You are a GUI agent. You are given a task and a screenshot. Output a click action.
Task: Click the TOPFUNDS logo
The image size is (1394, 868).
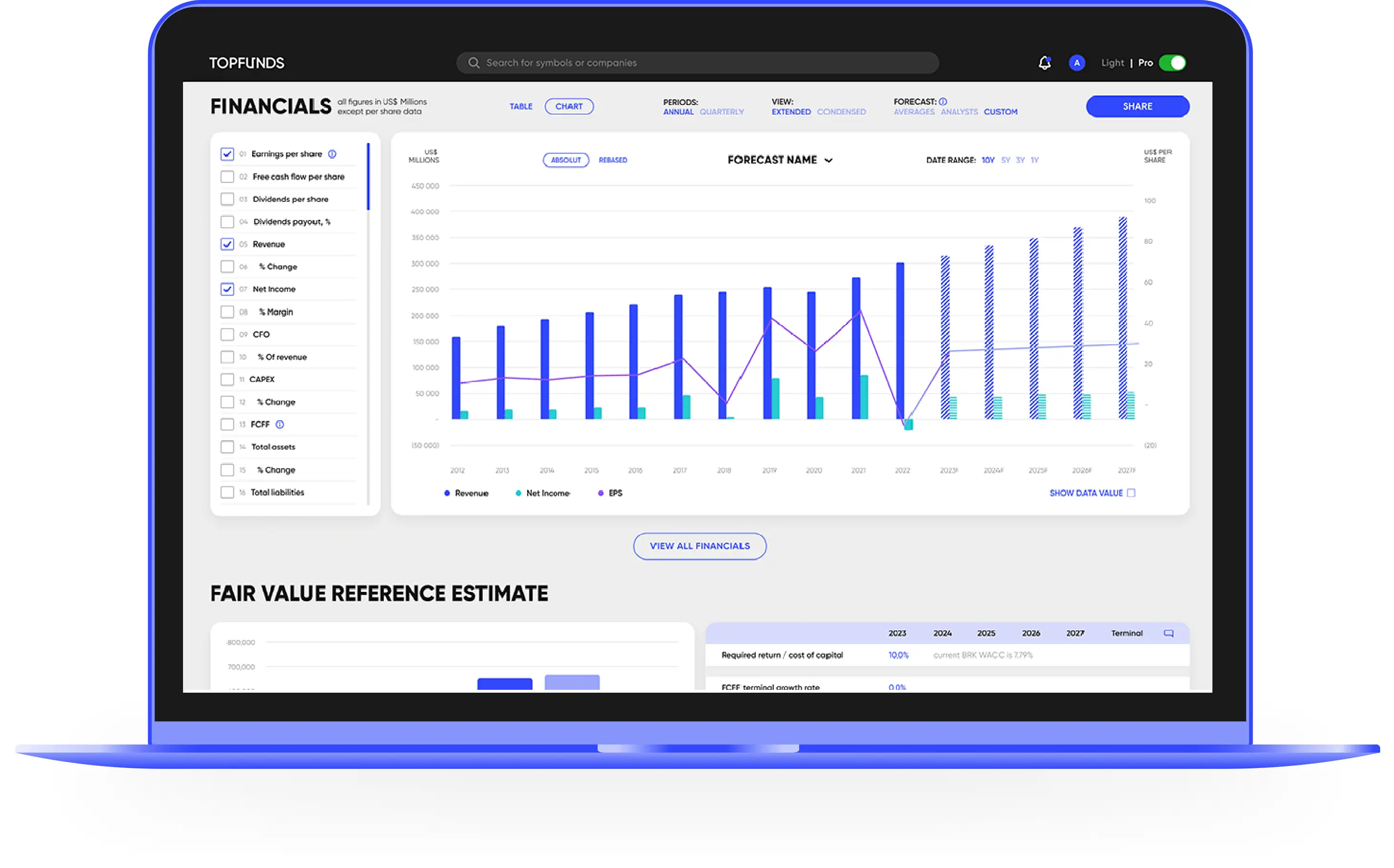(x=246, y=62)
